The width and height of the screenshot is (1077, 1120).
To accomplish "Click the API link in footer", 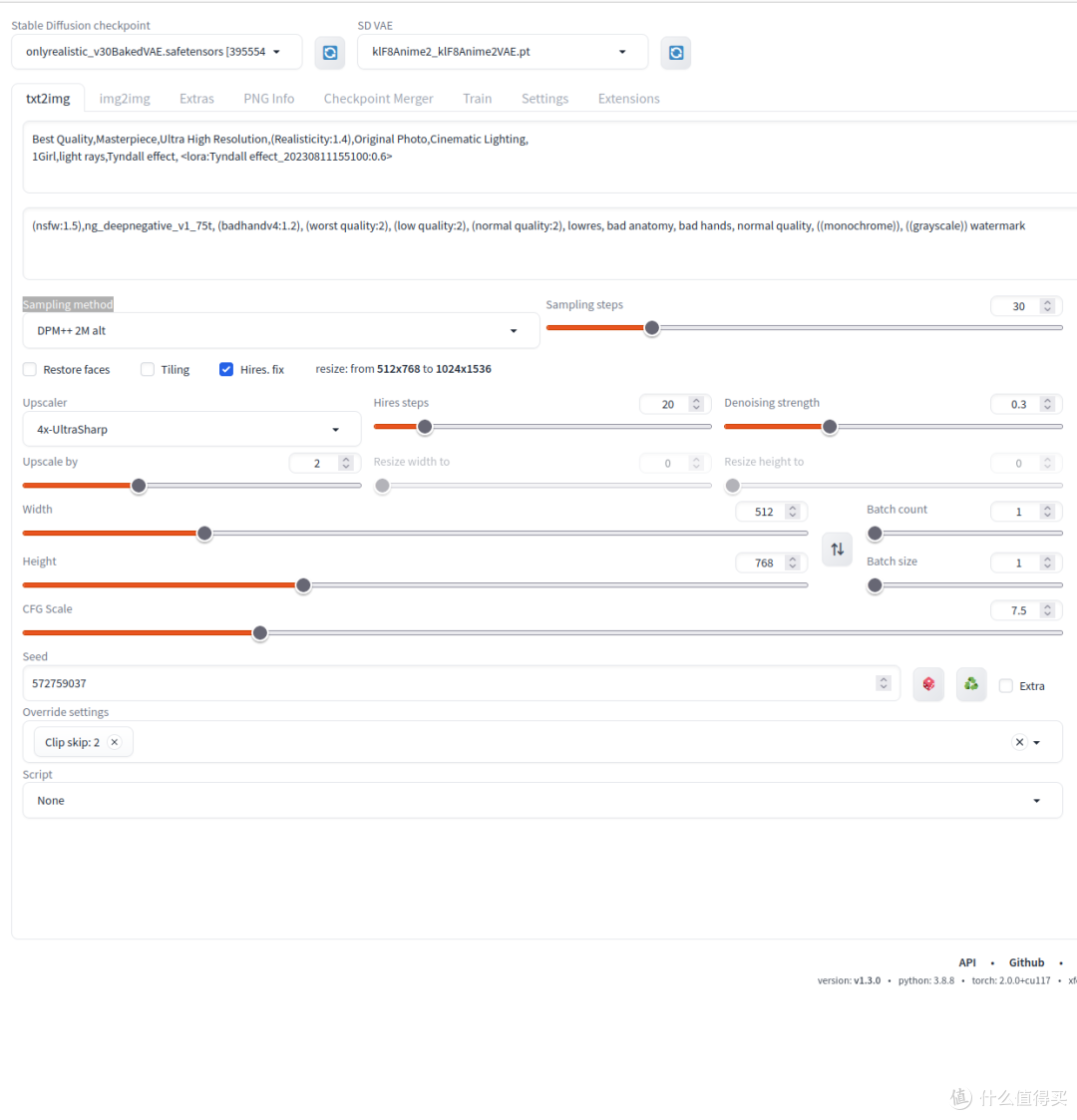I will [x=967, y=962].
